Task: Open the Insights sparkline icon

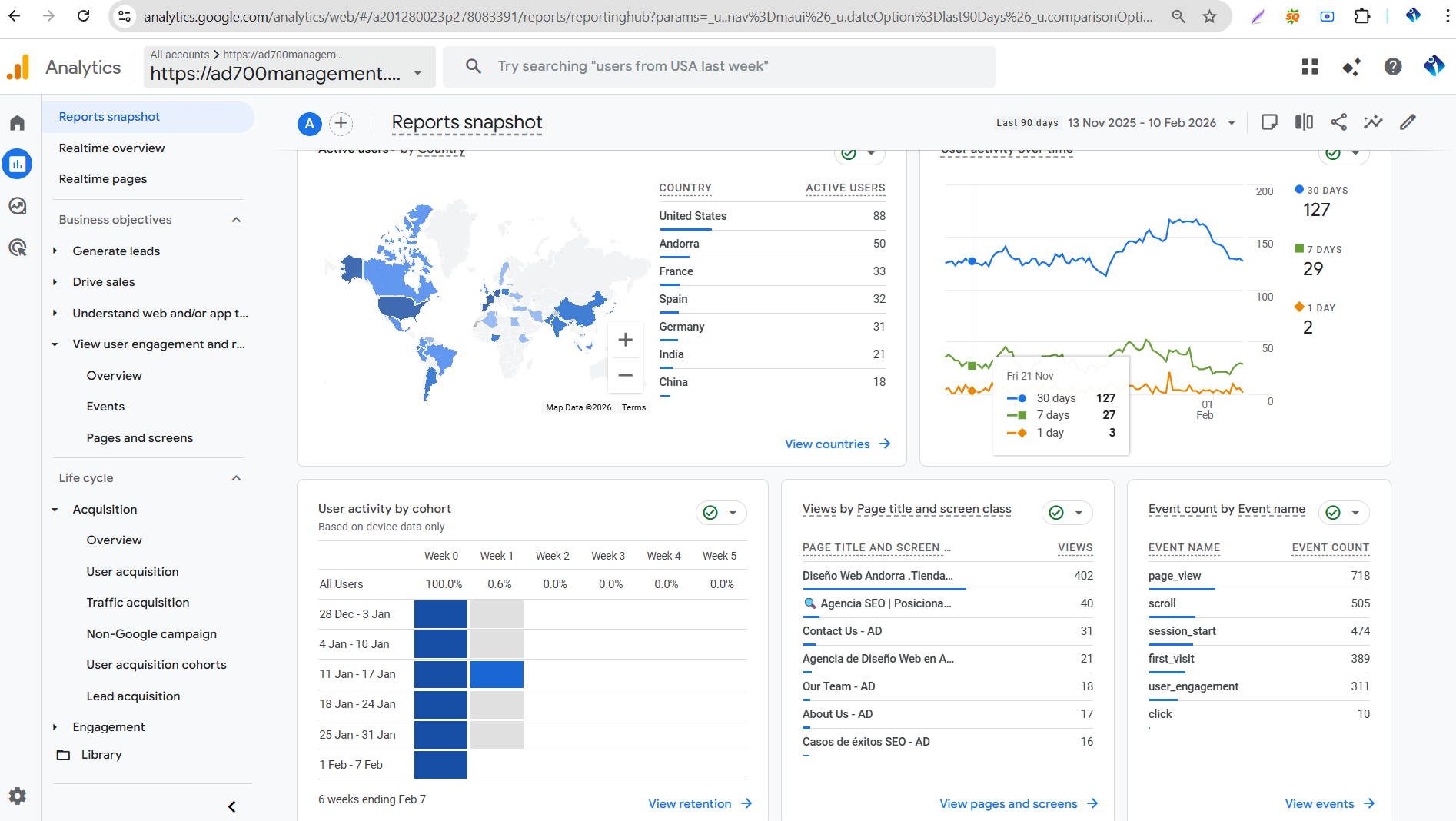Action: point(1373,122)
